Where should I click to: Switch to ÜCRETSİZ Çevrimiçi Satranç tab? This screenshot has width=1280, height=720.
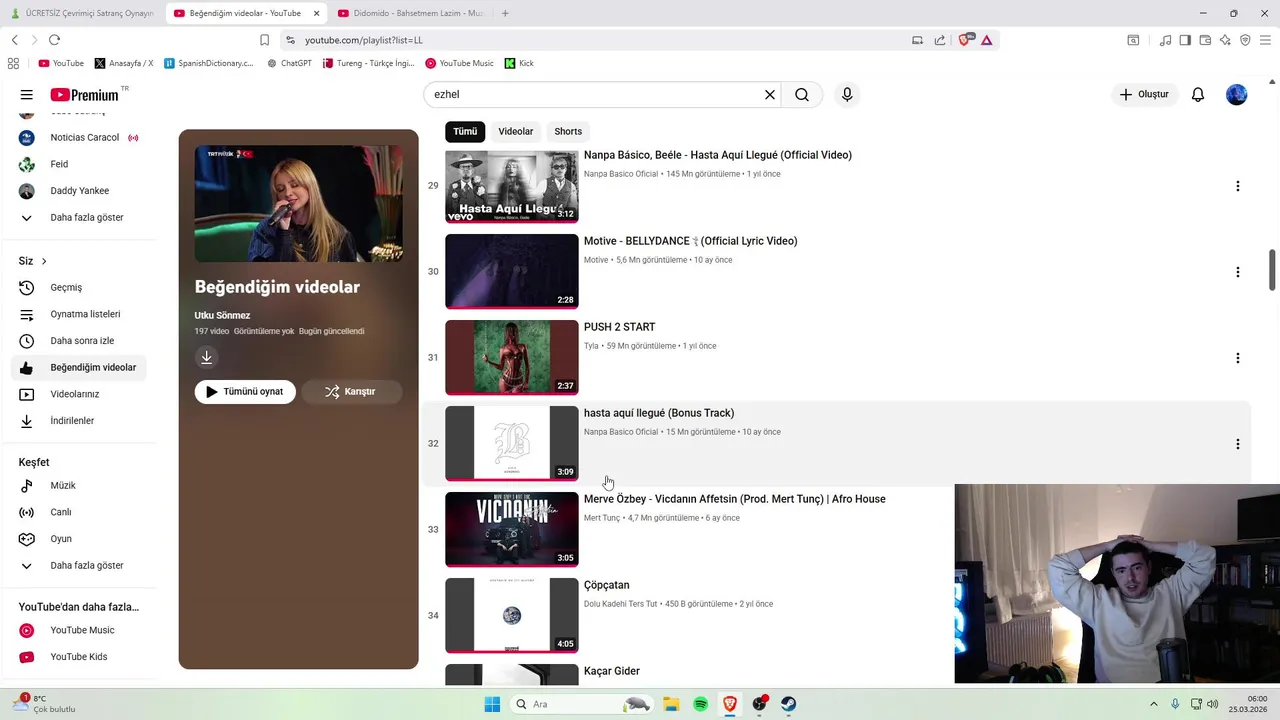click(x=82, y=13)
